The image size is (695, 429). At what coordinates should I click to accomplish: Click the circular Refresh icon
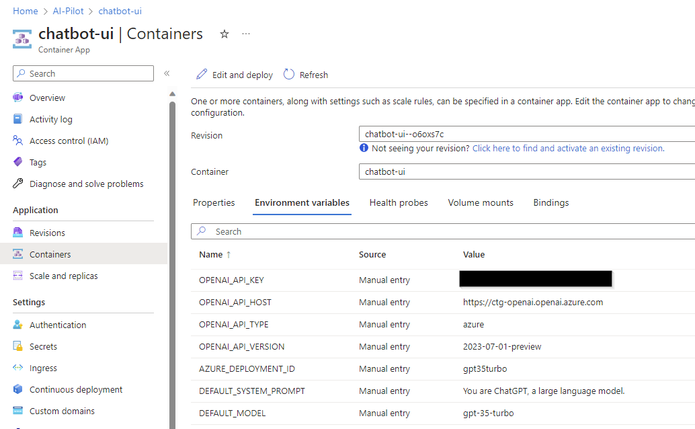(289, 74)
